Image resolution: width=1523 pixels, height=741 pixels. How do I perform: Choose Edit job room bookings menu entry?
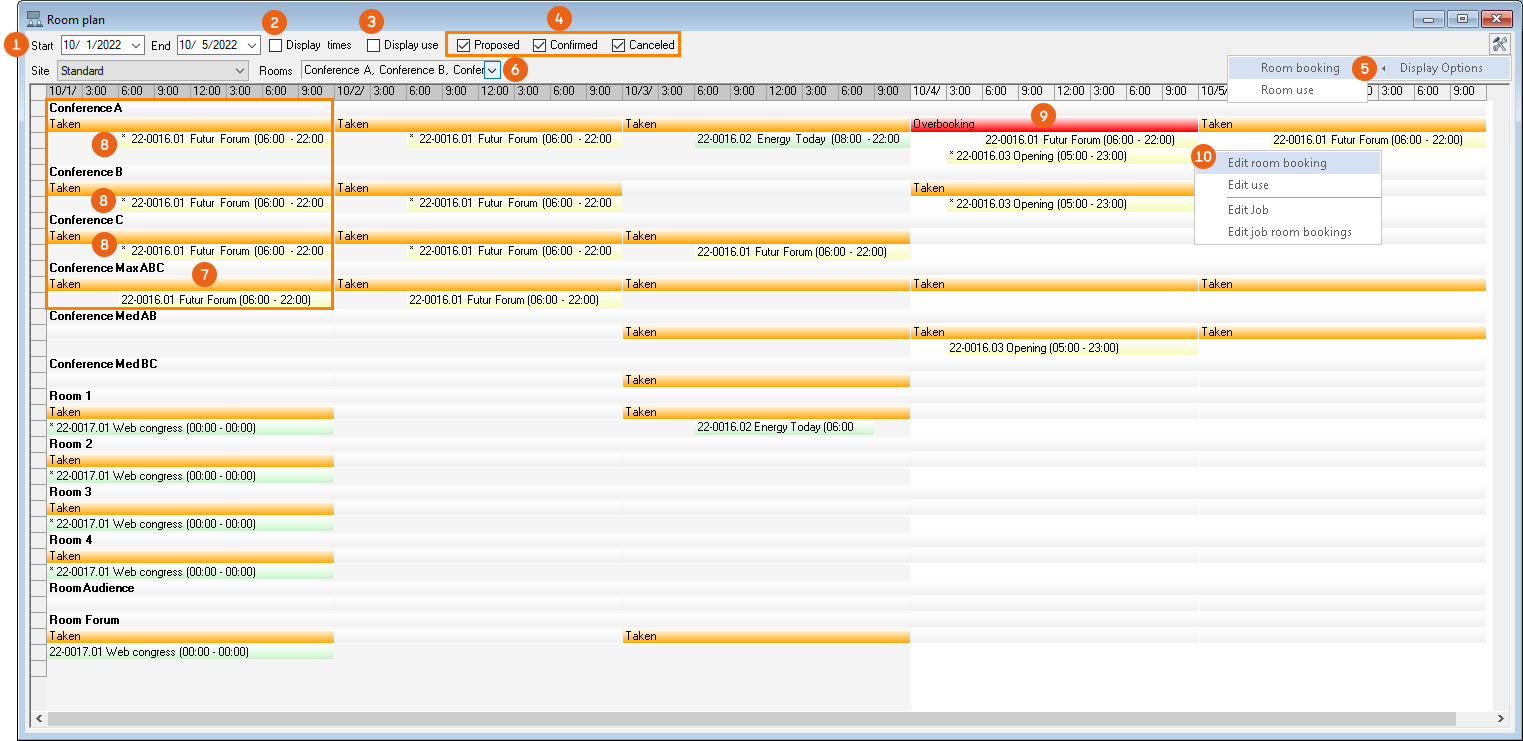coord(1289,232)
